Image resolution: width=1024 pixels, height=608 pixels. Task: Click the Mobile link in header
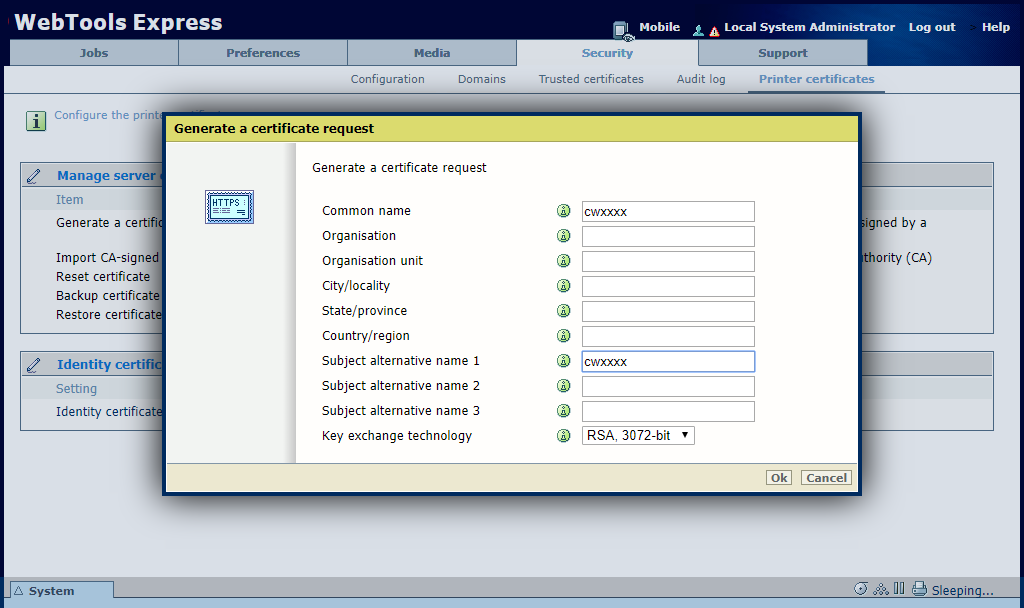point(660,27)
